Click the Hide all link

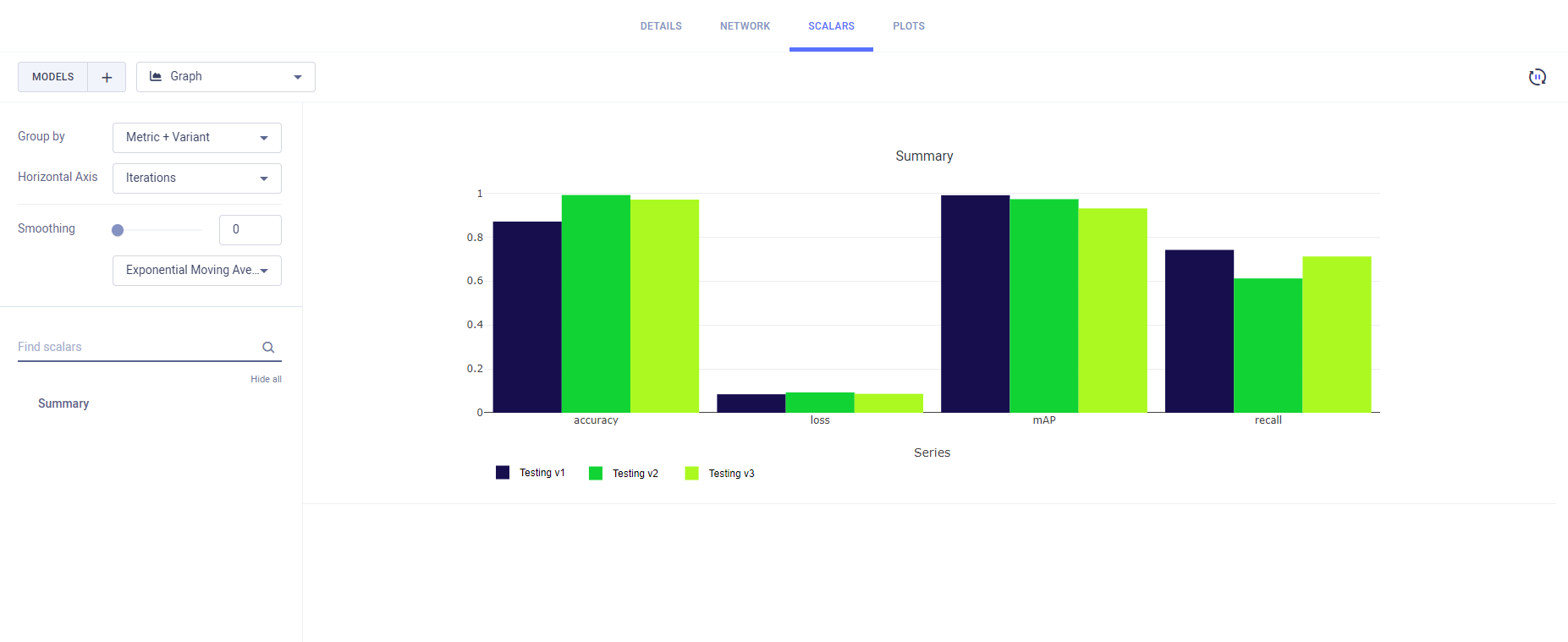[266, 379]
